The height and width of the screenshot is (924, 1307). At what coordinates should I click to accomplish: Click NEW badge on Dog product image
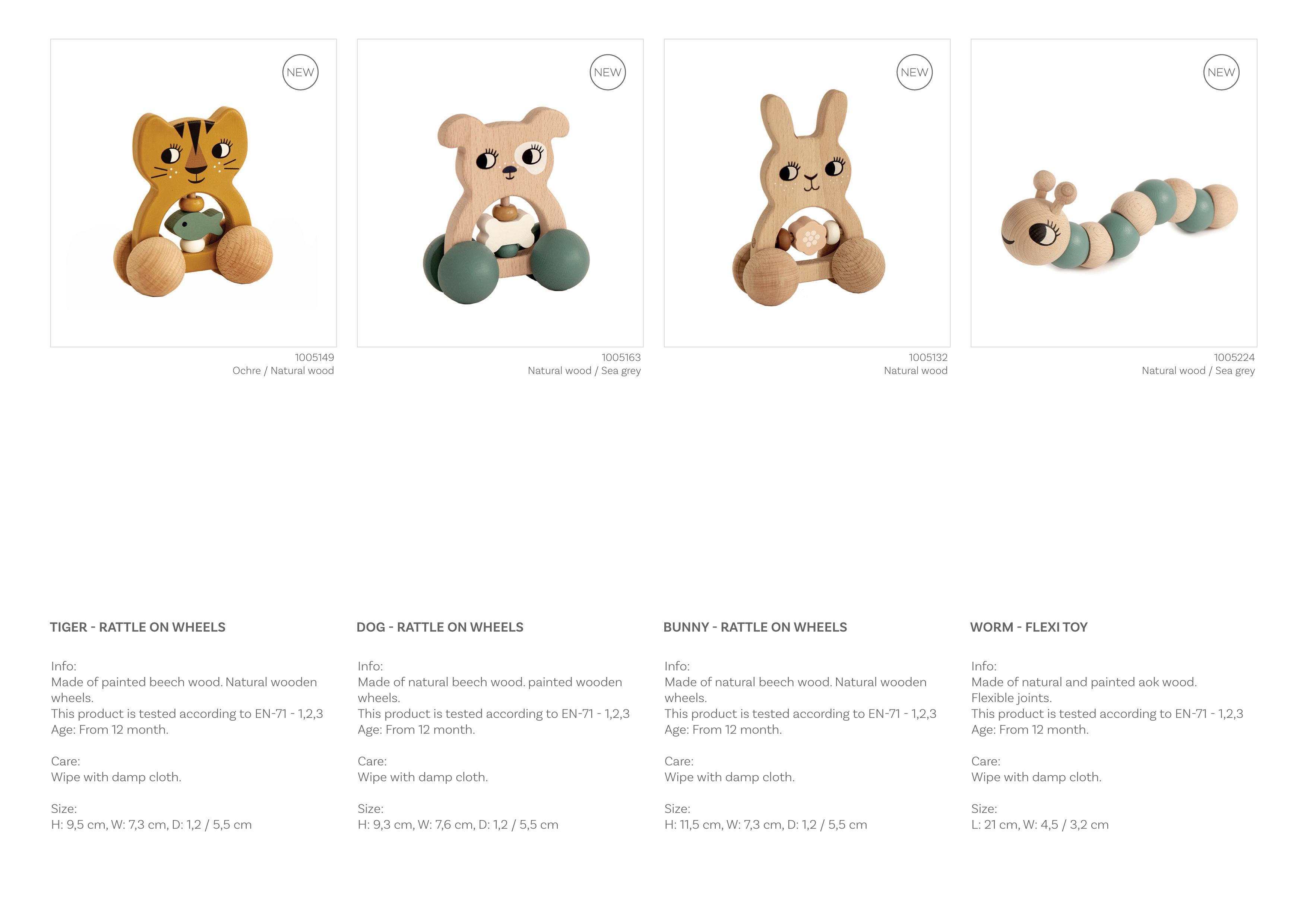607,72
